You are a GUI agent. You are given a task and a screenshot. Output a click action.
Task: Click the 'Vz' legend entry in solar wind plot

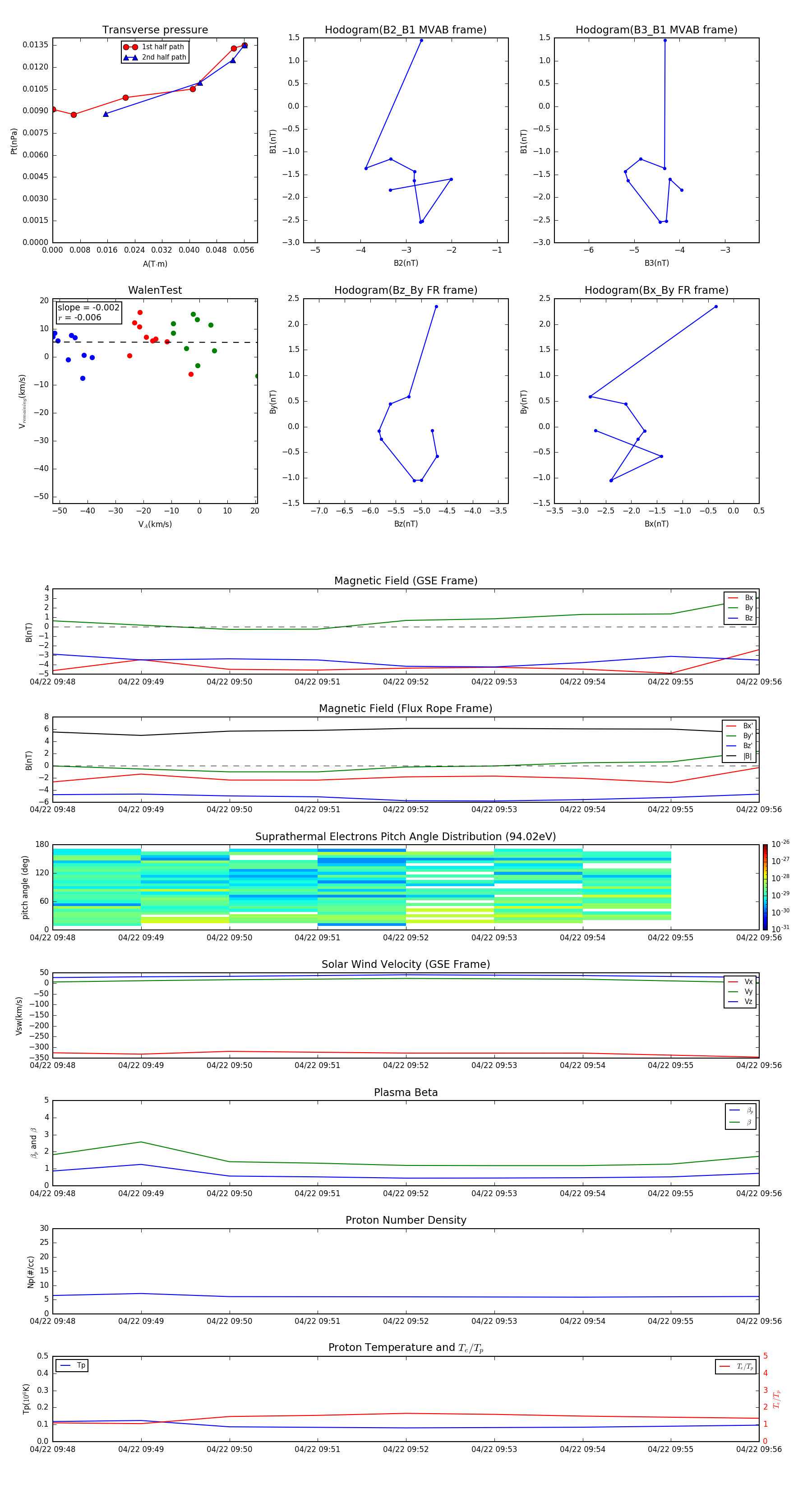[740, 1002]
